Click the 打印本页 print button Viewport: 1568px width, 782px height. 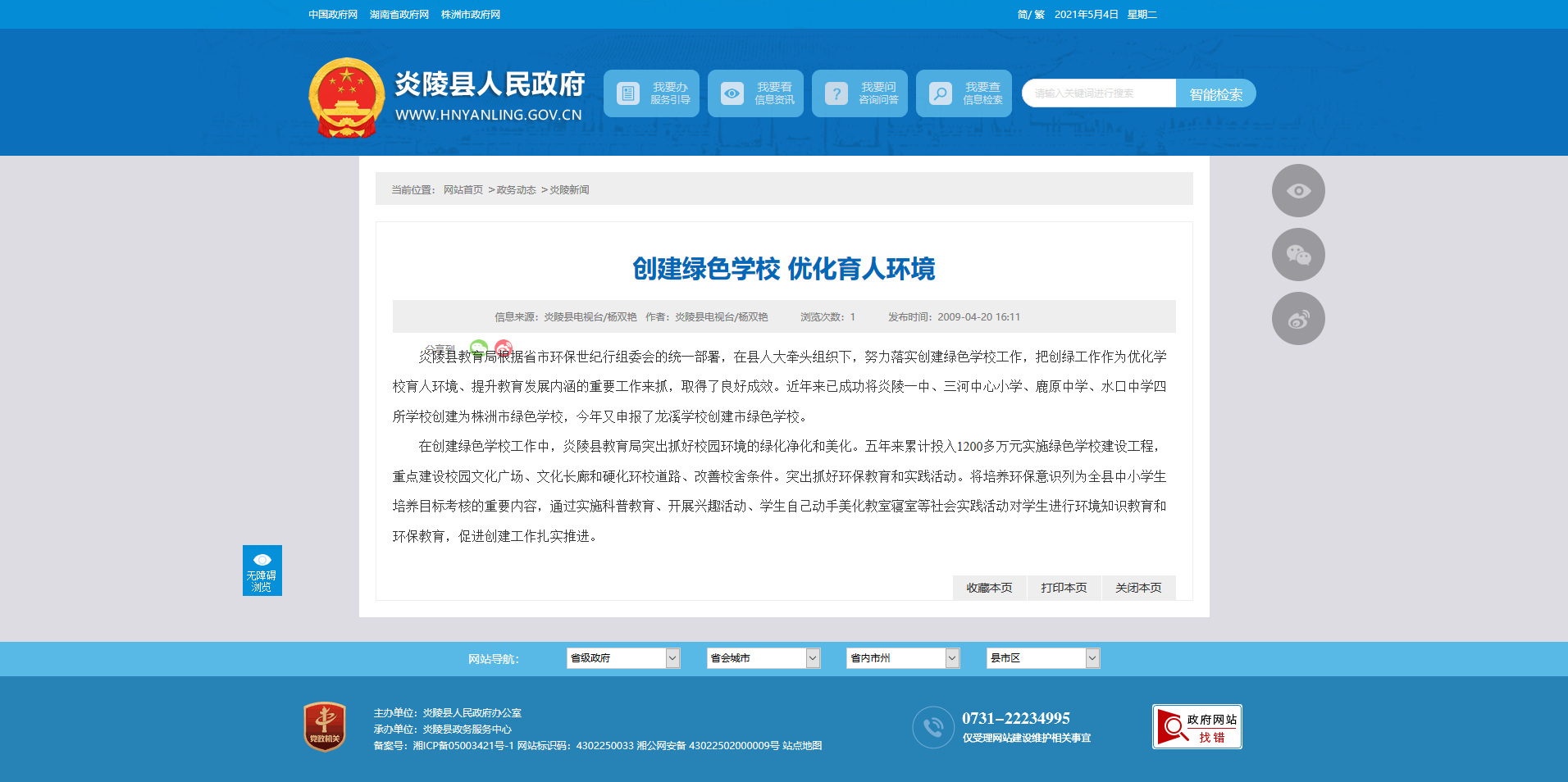point(1064,588)
